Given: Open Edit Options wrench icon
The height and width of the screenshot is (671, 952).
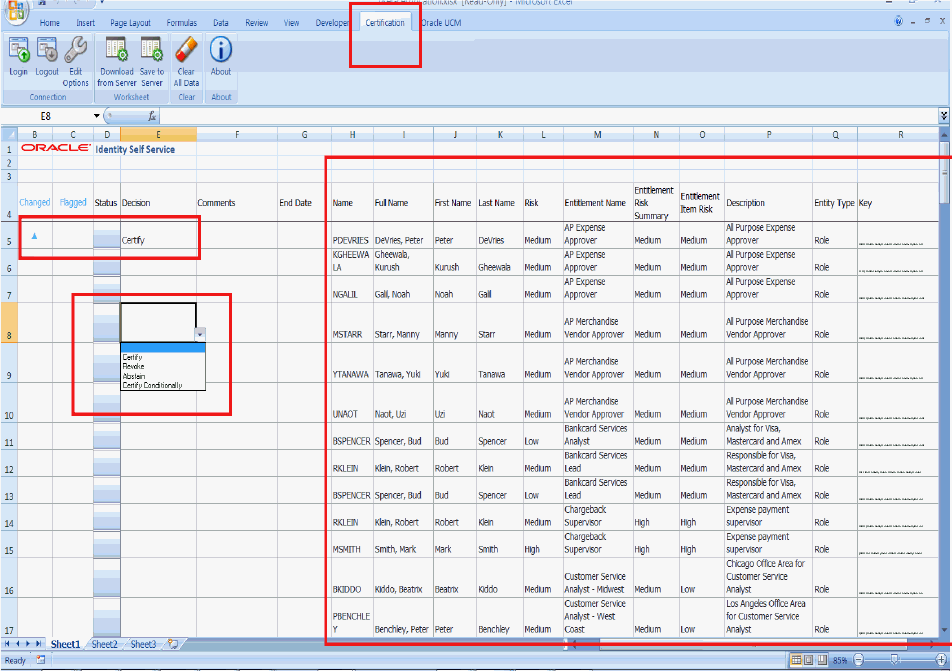Looking at the screenshot, I should pyautogui.click(x=76, y=50).
